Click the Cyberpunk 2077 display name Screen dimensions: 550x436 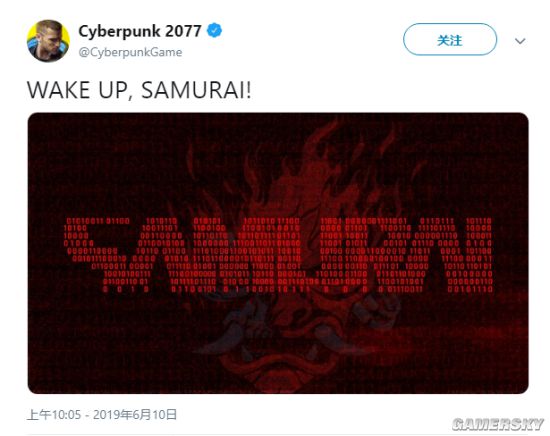pyautogui.click(x=140, y=31)
